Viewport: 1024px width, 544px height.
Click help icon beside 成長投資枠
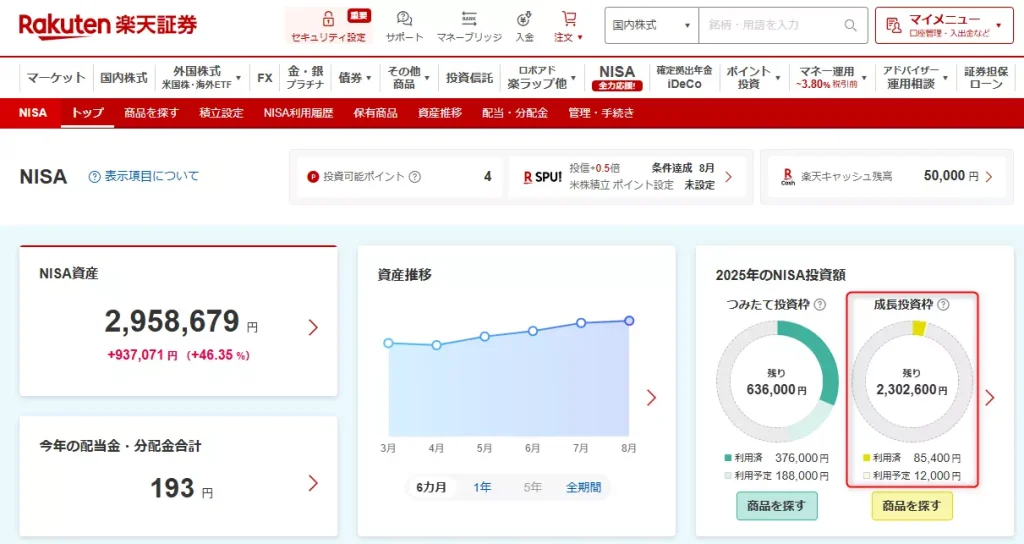click(x=943, y=304)
